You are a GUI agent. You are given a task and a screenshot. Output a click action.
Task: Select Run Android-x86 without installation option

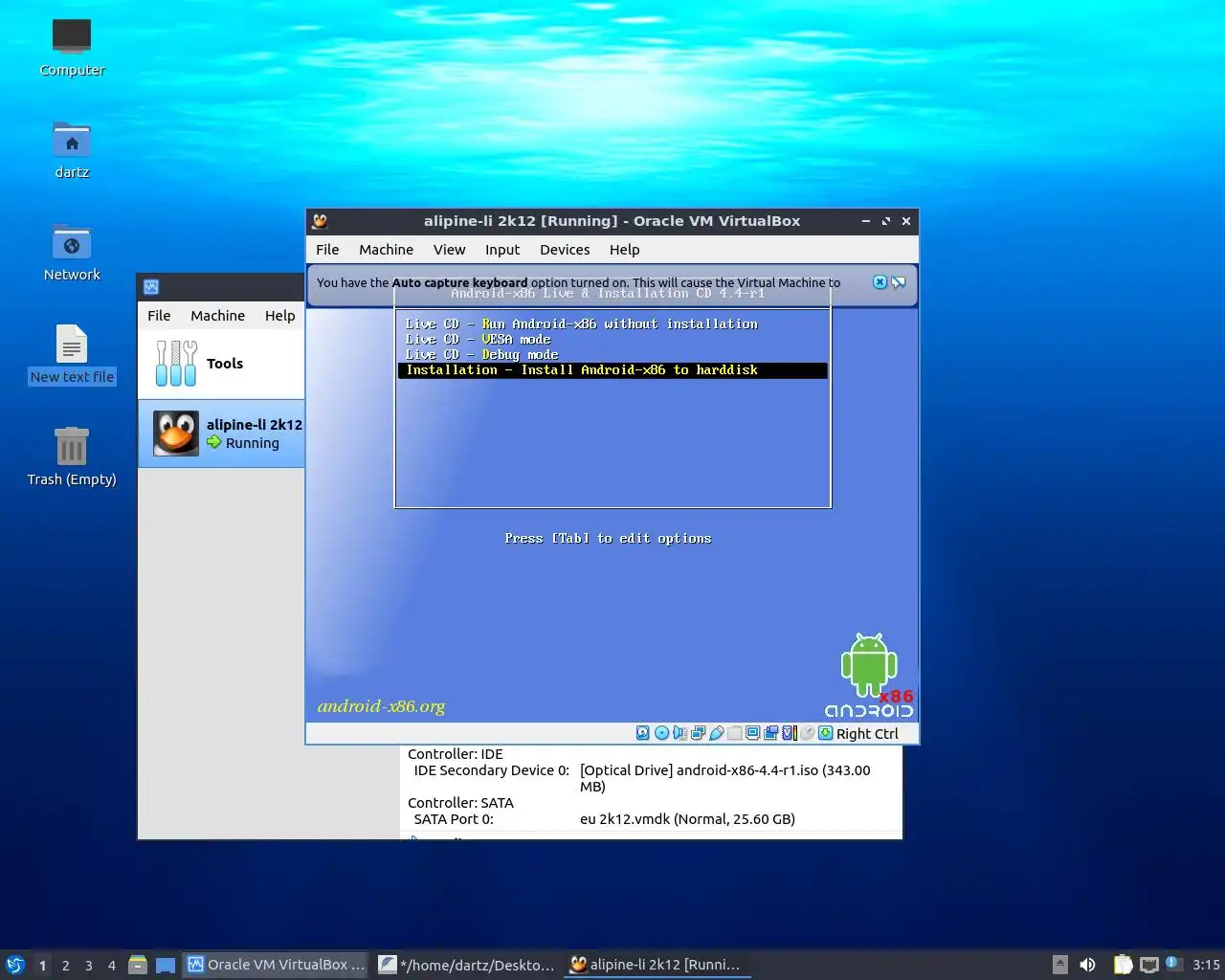click(612, 324)
